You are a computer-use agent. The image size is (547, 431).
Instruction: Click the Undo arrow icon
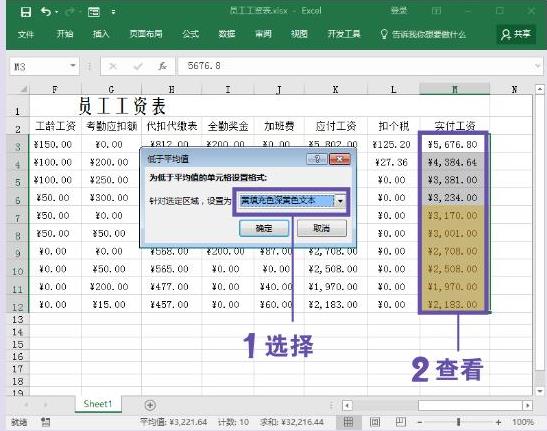click(x=46, y=12)
